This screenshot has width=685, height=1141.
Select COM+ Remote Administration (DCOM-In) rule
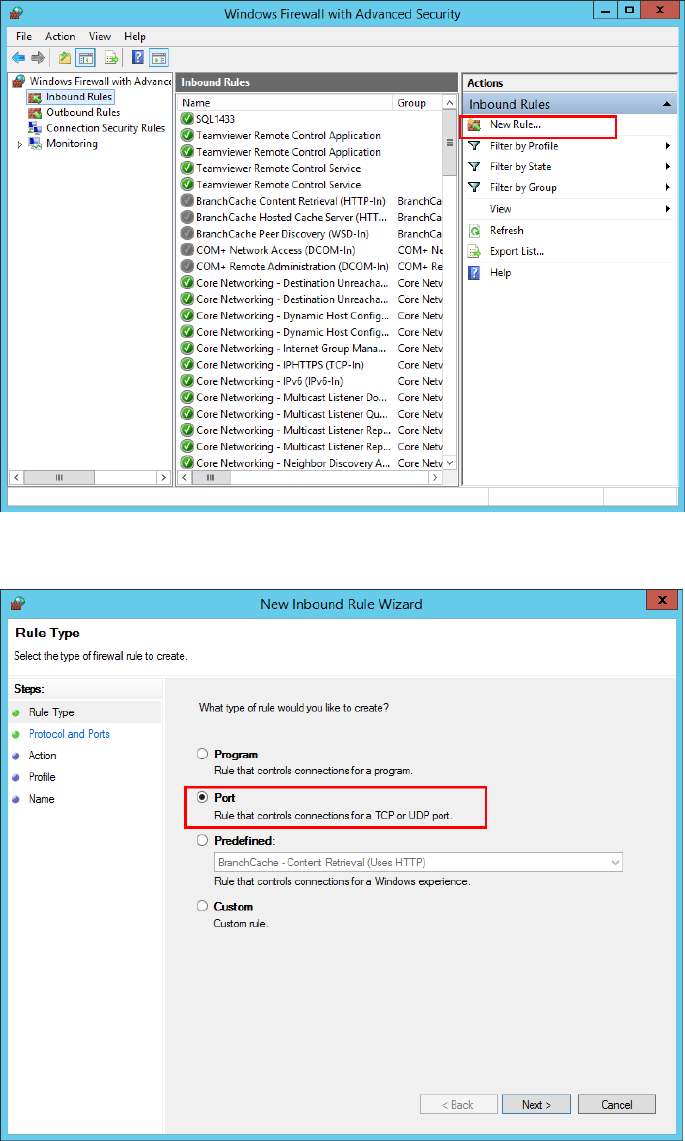click(x=310, y=266)
